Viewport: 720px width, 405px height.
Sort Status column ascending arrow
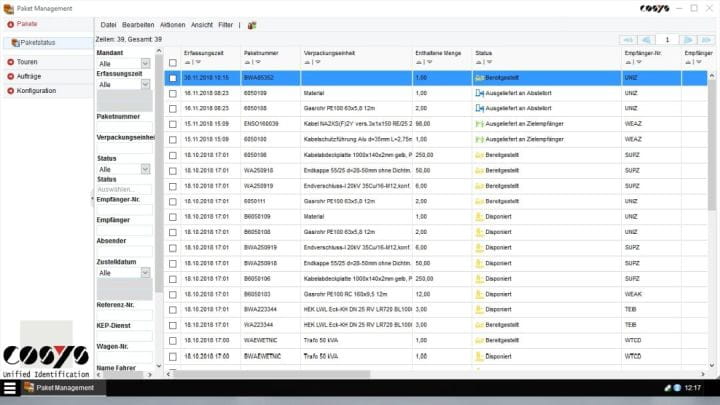(x=478, y=62)
